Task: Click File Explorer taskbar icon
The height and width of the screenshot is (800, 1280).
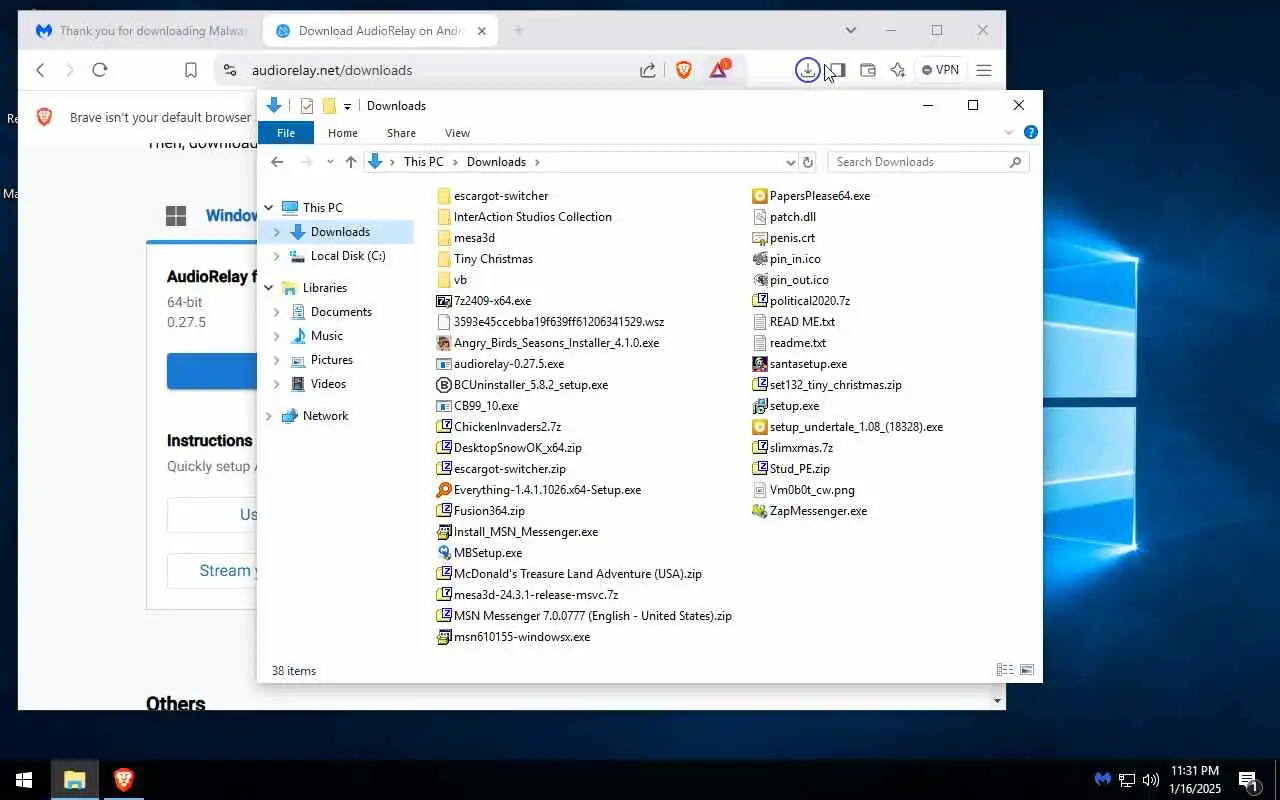Action: [74, 780]
